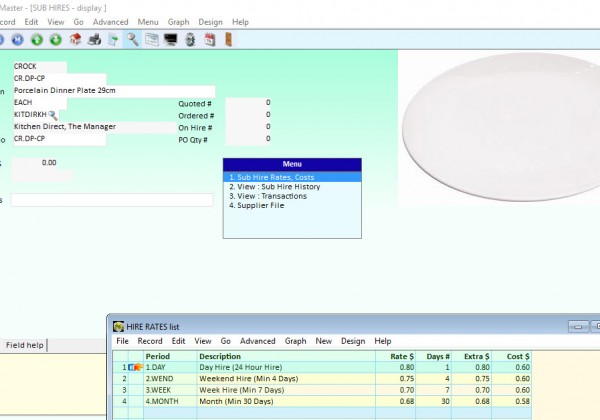Click the Period column header

coord(170,357)
